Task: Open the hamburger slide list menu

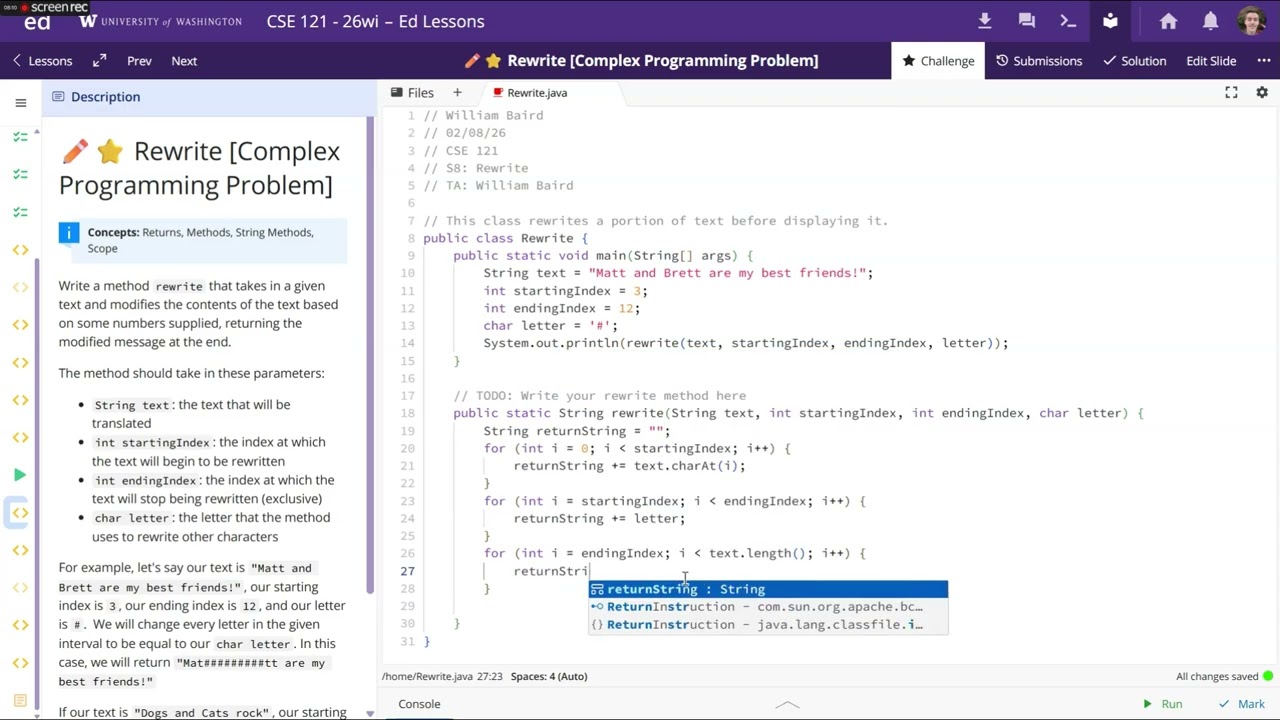Action: [20, 102]
